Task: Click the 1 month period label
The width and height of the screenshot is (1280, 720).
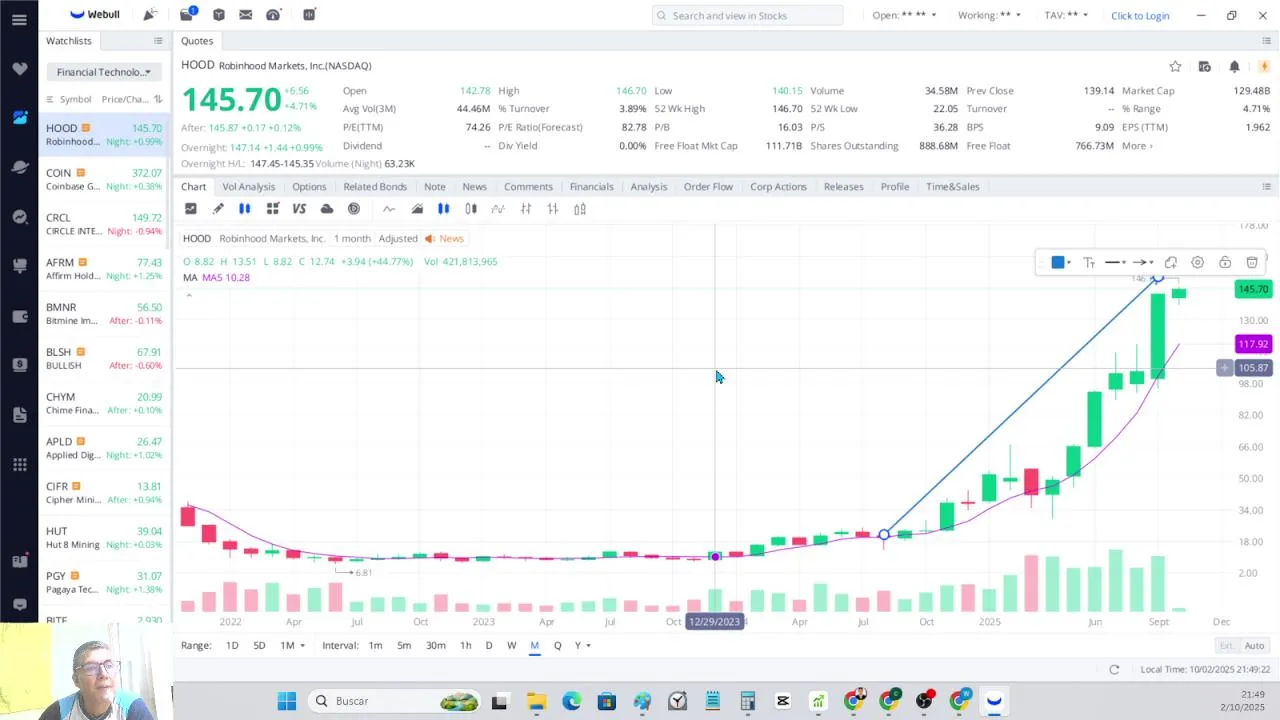Action: coord(352,238)
